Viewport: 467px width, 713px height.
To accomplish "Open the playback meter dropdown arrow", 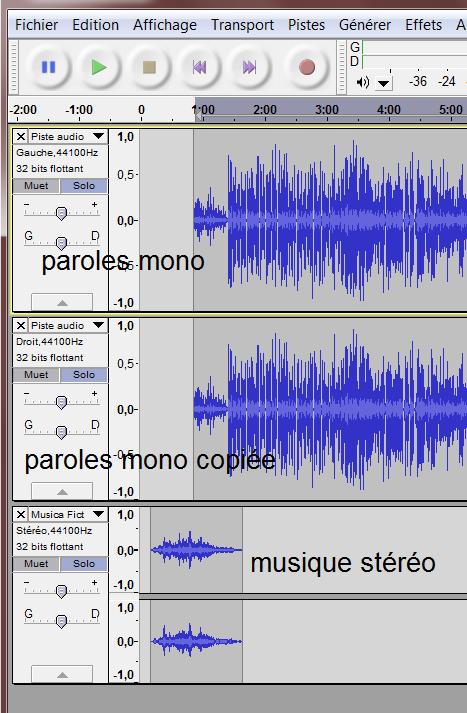I will pyautogui.click(x=384, y=83).
